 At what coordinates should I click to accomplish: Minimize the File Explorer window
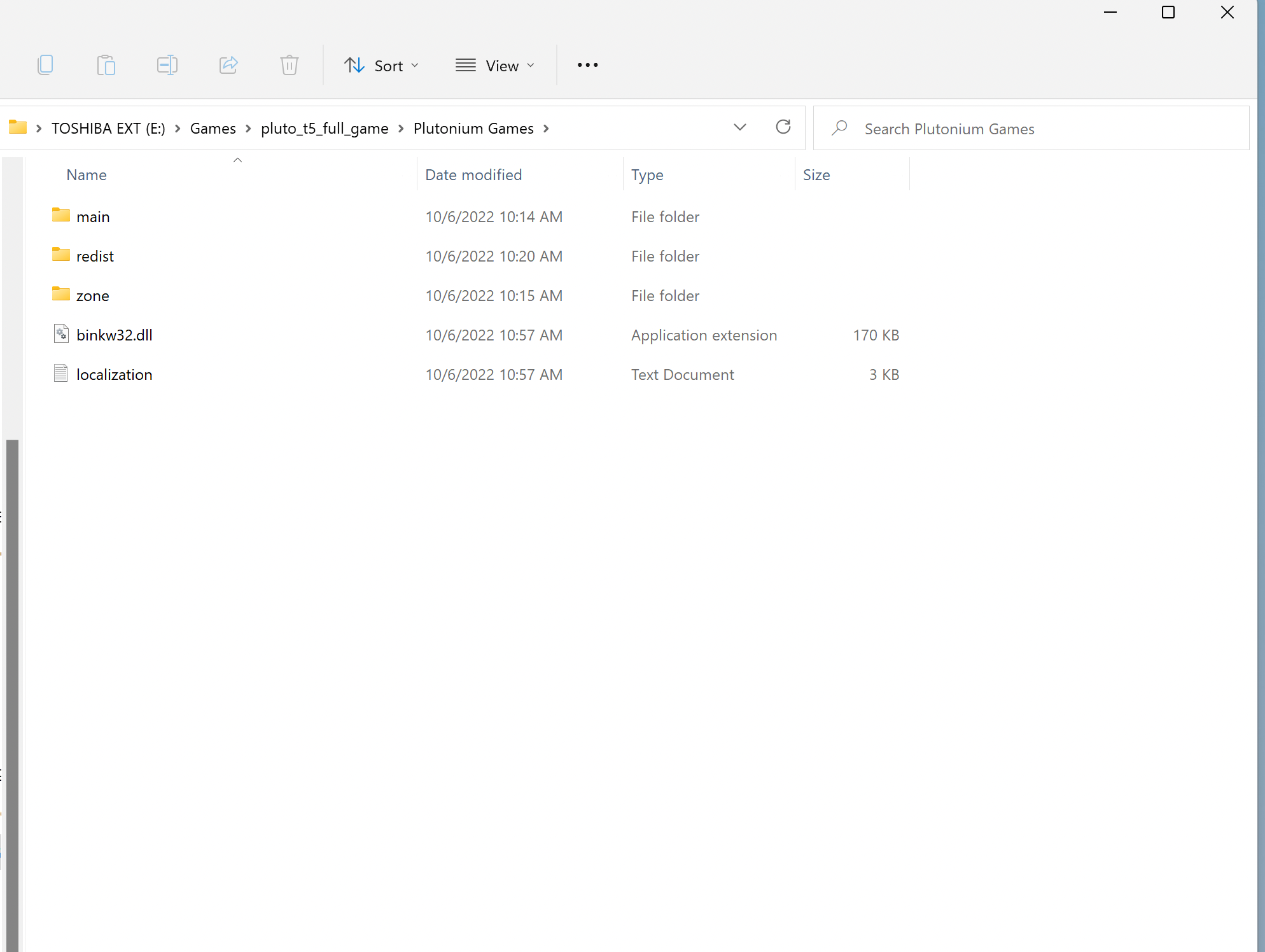click(1110, 12)
